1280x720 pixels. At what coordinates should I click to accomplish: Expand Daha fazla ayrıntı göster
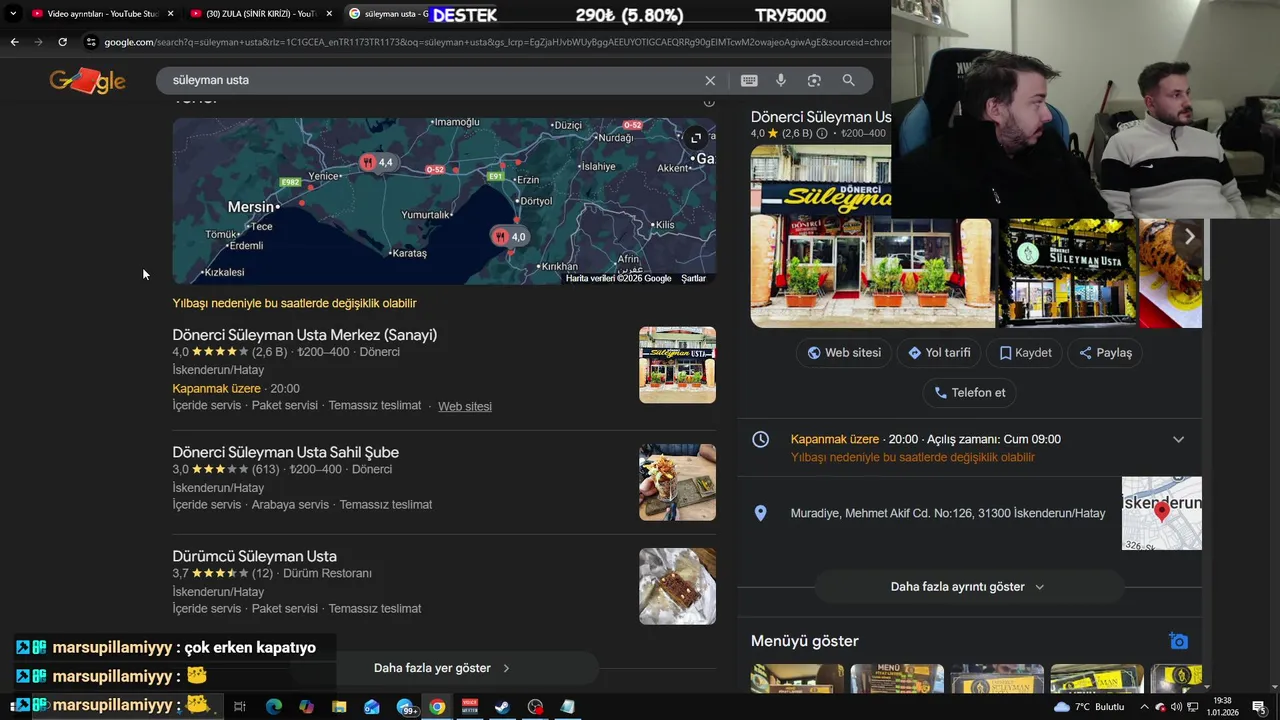coord(967,587)
